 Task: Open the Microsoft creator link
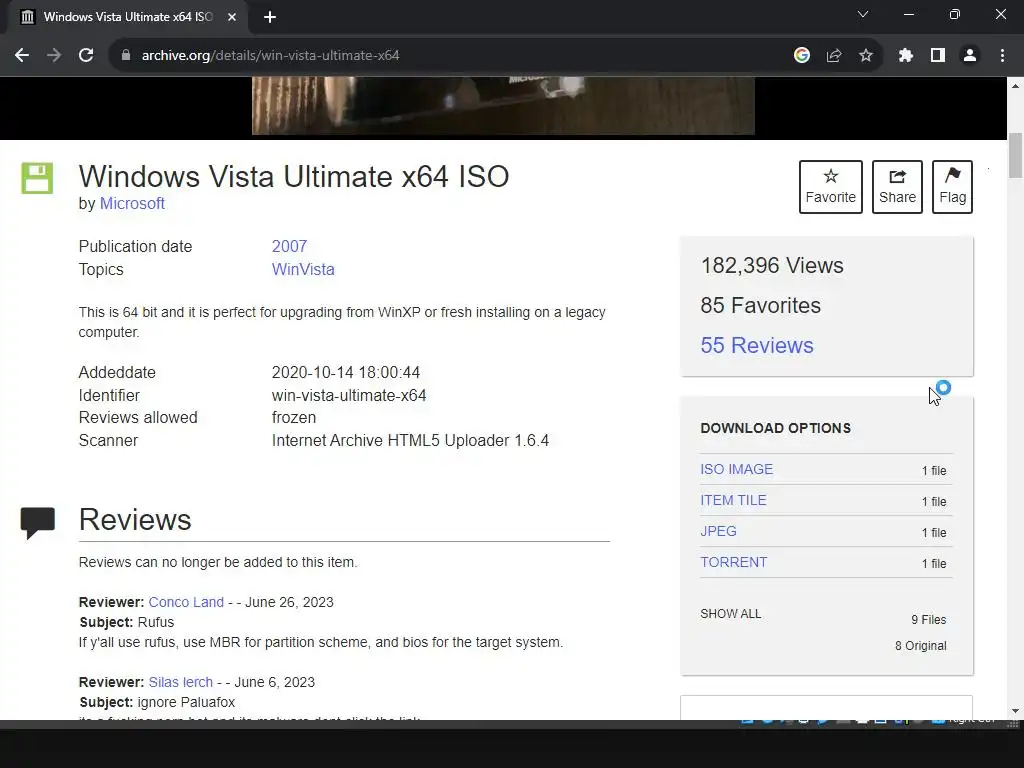coord(132,204)
